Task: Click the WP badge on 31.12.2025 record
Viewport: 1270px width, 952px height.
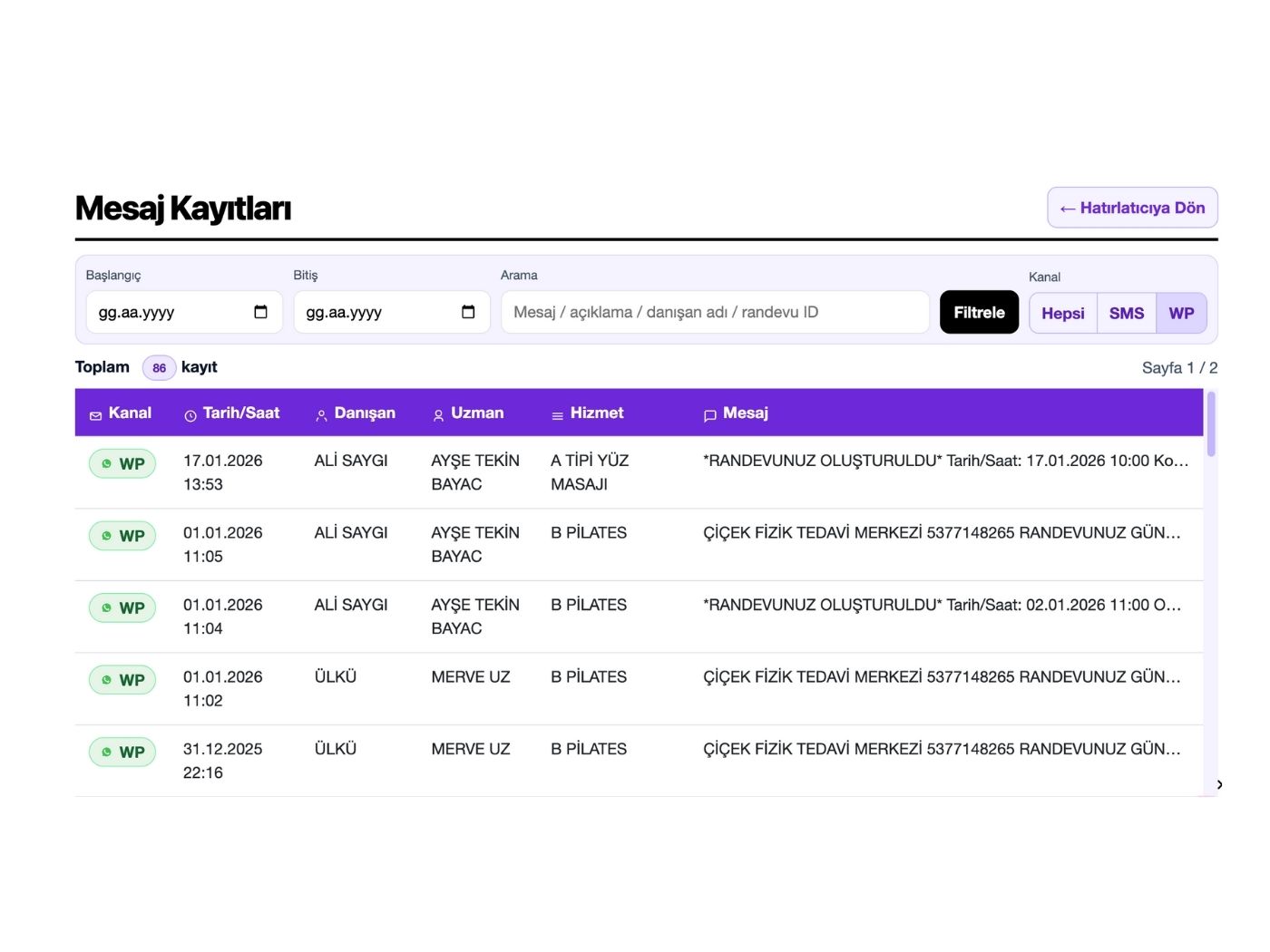Action: click(122, 752)
